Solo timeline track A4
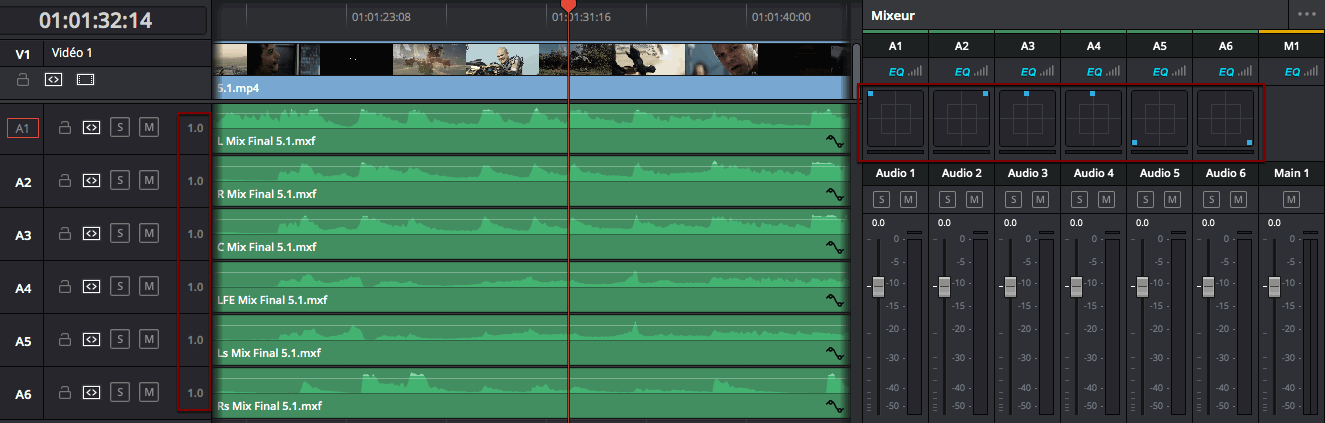The width and height of the screenshot is (1325, 423). click(x=120, y=287)
